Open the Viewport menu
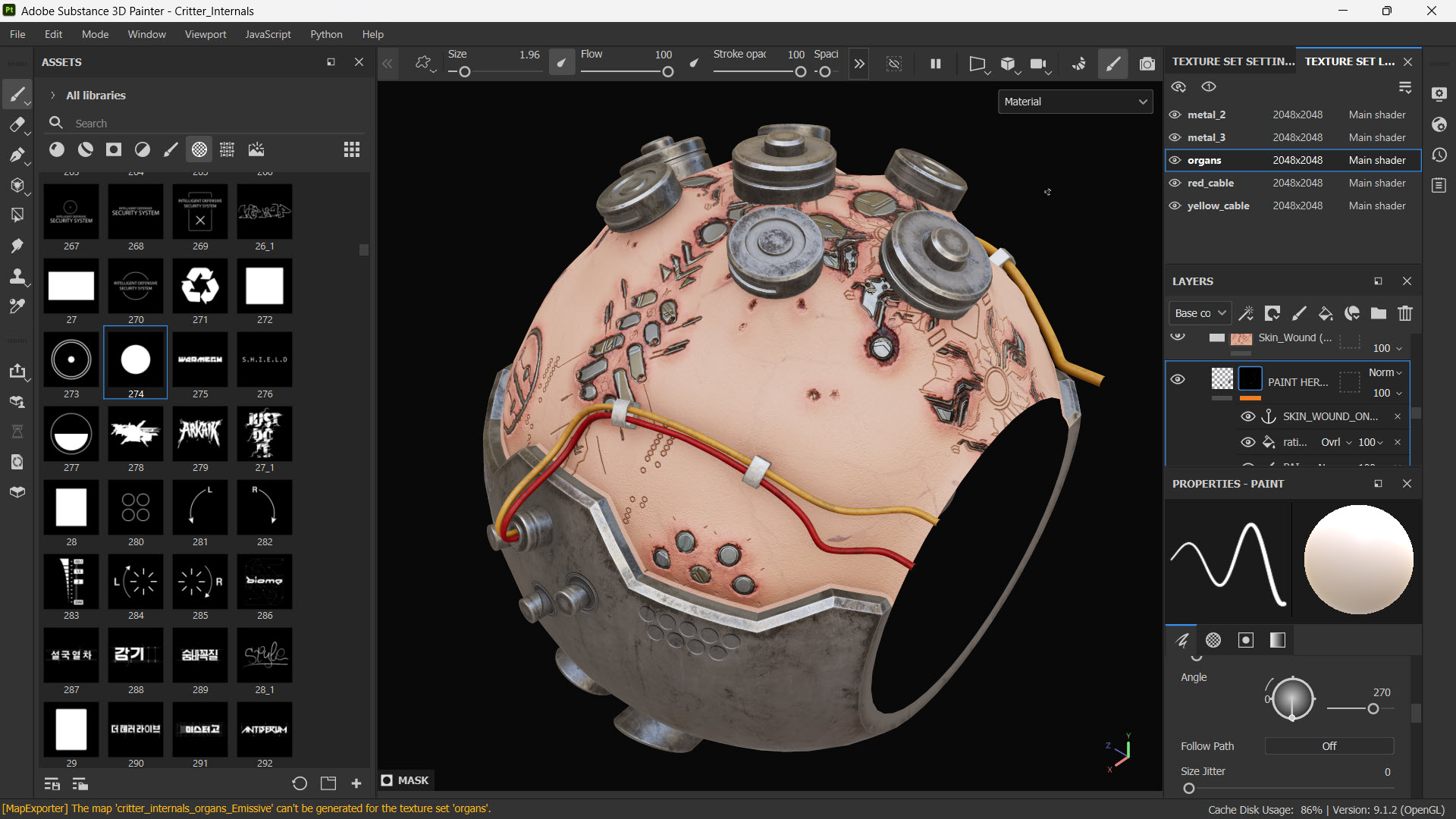1456x819 pixels. coord(205,34)
